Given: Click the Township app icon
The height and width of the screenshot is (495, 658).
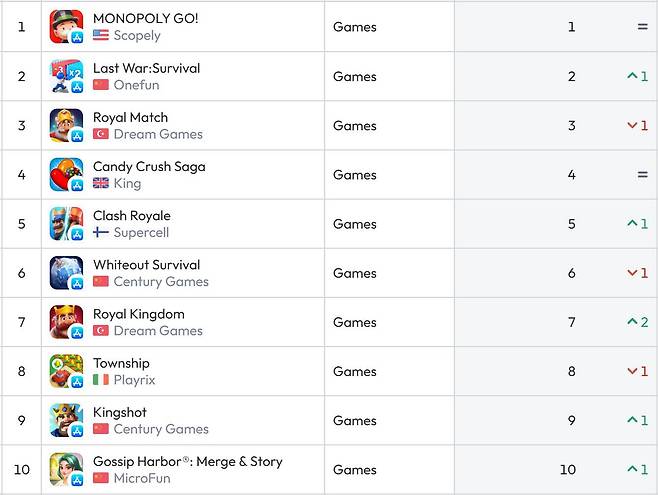Looking at the screenshot, I should [66, 371].
